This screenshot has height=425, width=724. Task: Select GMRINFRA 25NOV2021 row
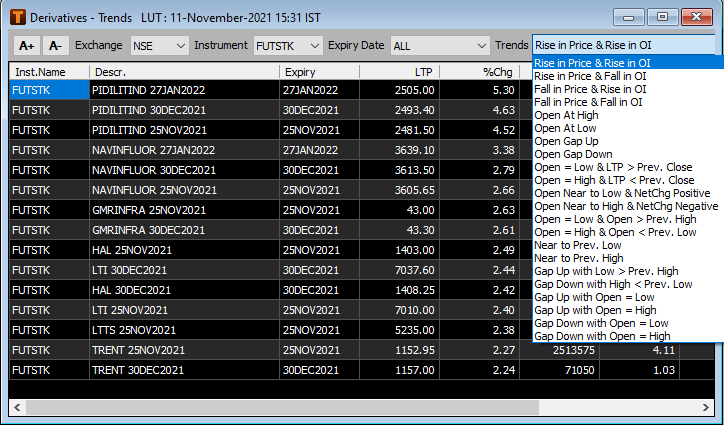click(271, 210)
